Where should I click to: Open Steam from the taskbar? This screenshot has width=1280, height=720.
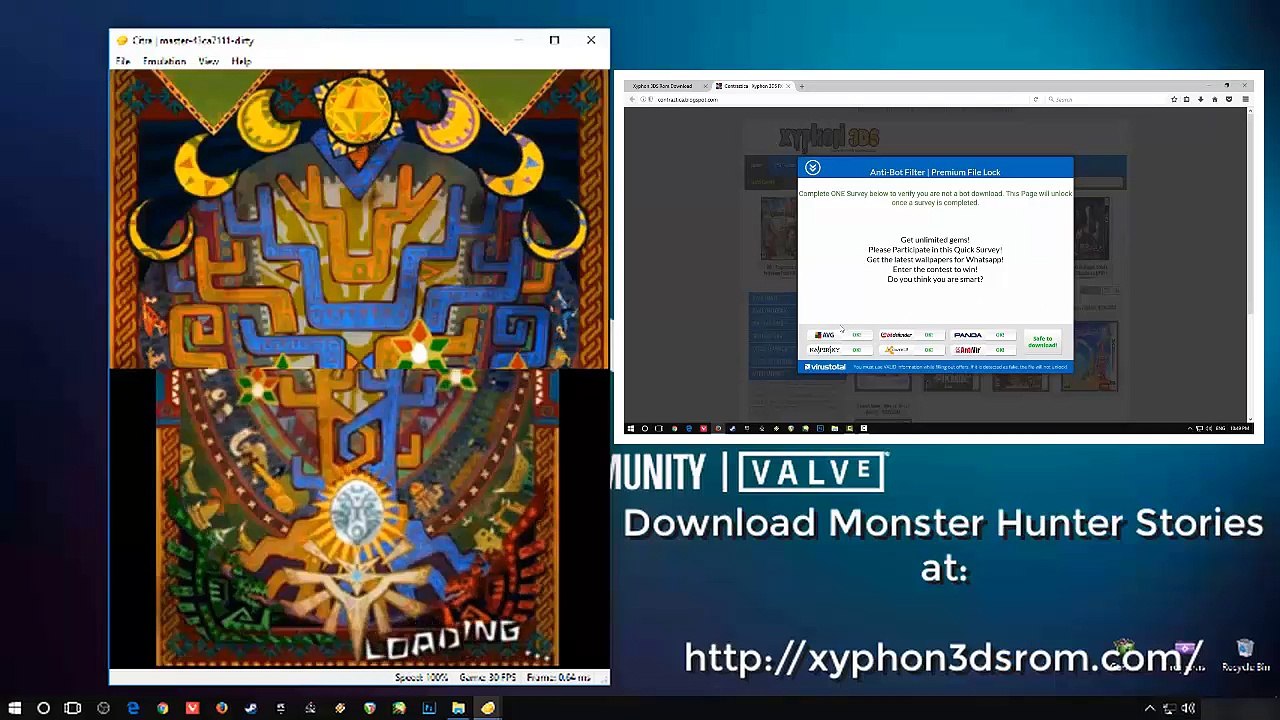point(251,708)
